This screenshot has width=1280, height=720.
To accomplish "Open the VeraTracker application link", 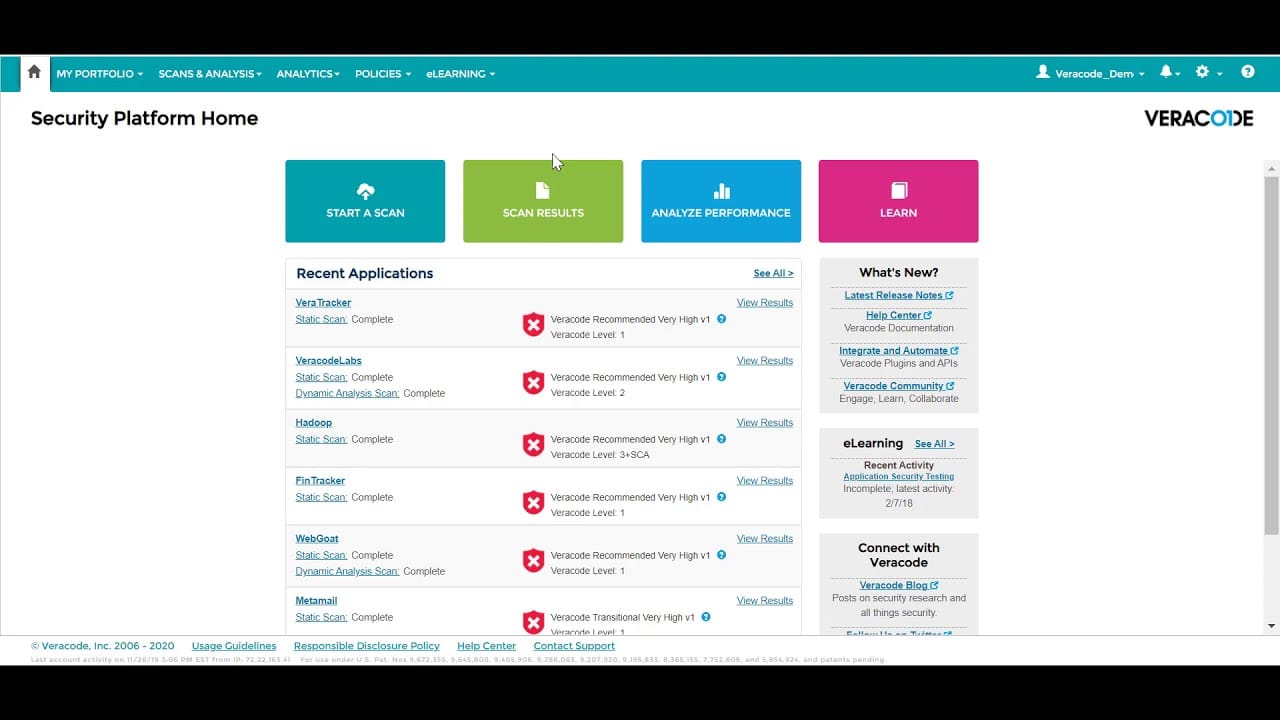I will click(323, 303).
